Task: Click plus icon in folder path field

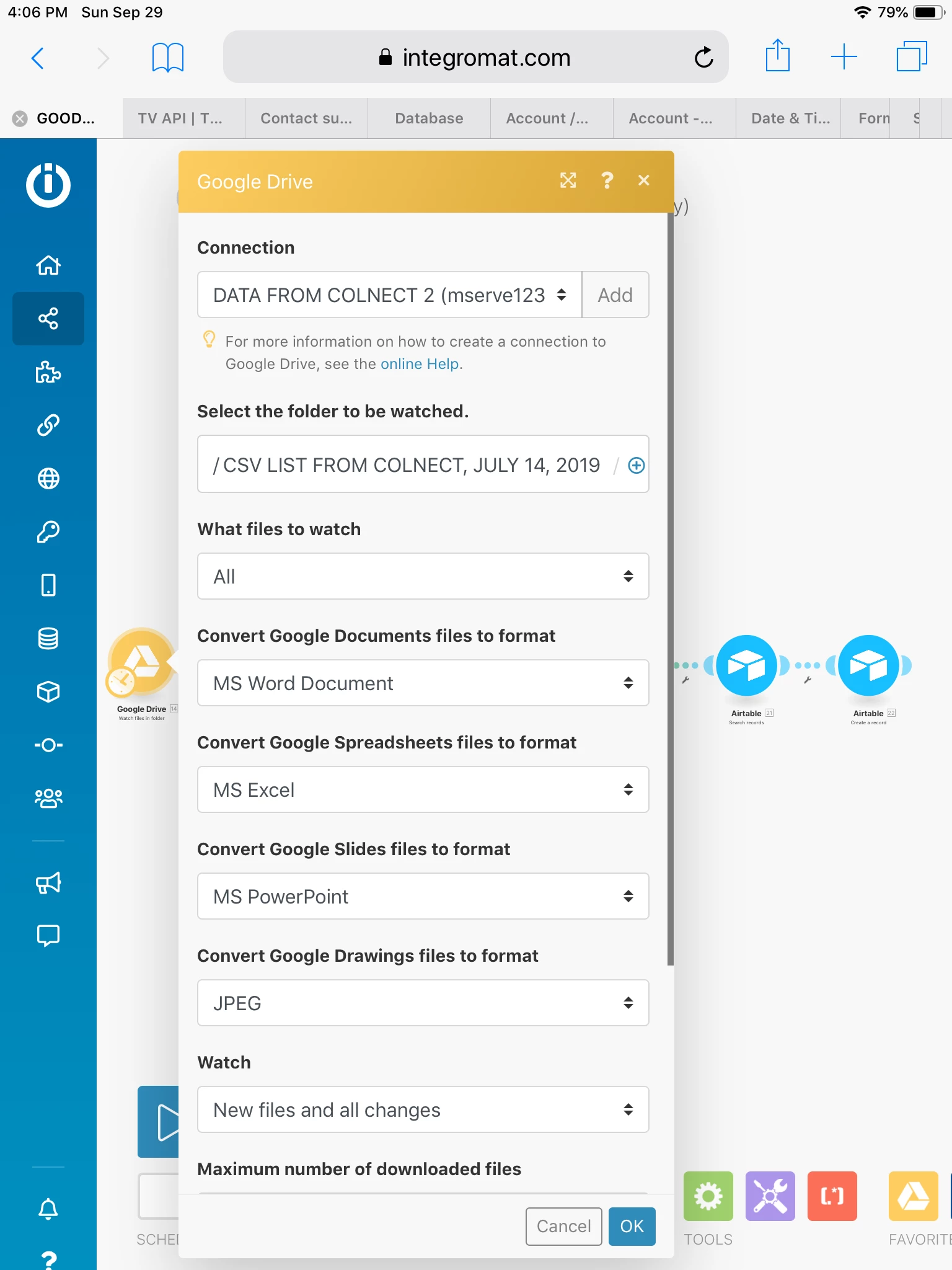Action: [637, 465]
